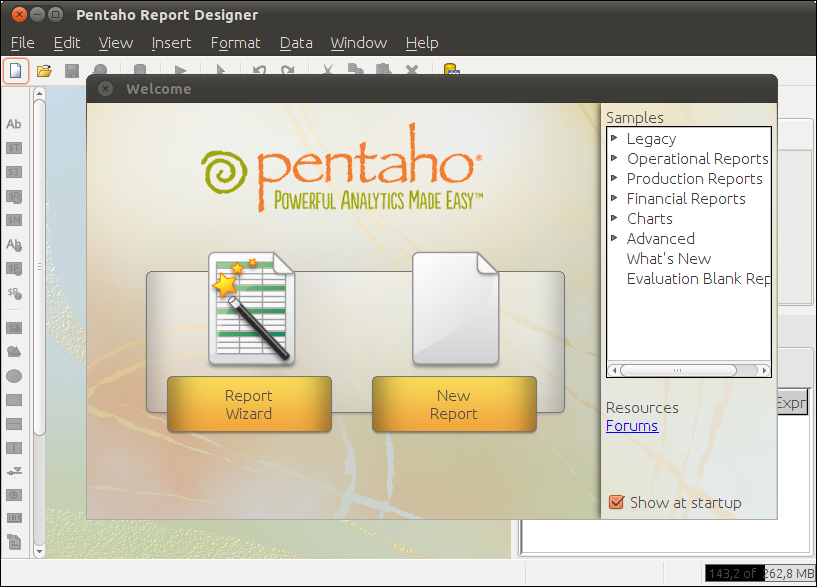Open the Insert menu
817x587 pixels.
point(171,43)
